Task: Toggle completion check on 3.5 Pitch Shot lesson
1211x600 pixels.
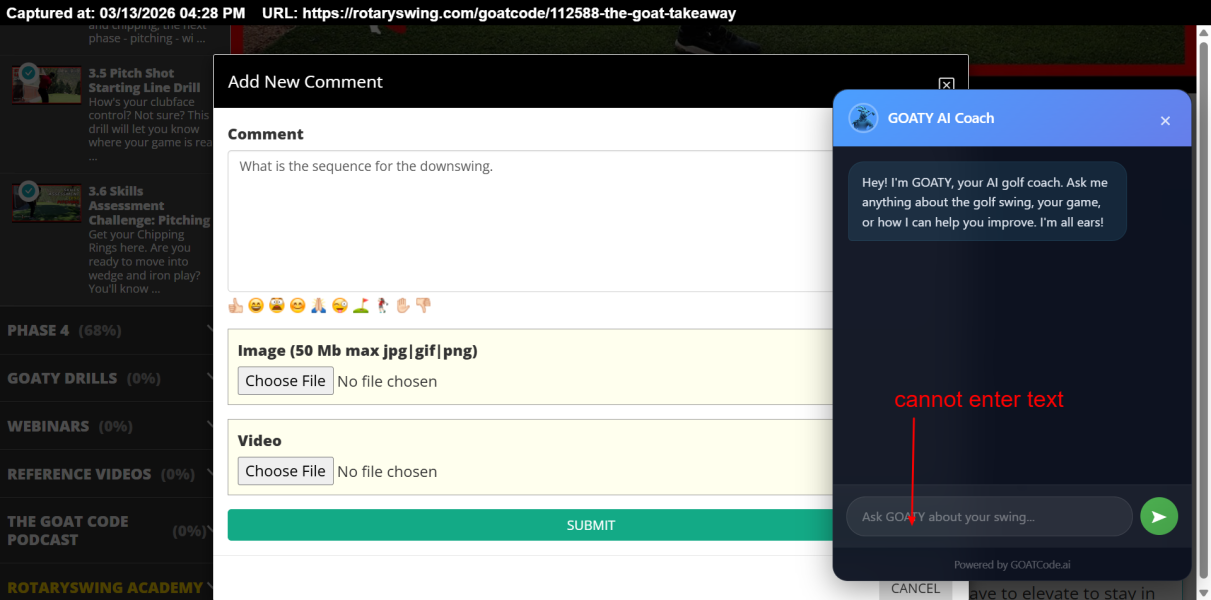Action: click(29, 73)
